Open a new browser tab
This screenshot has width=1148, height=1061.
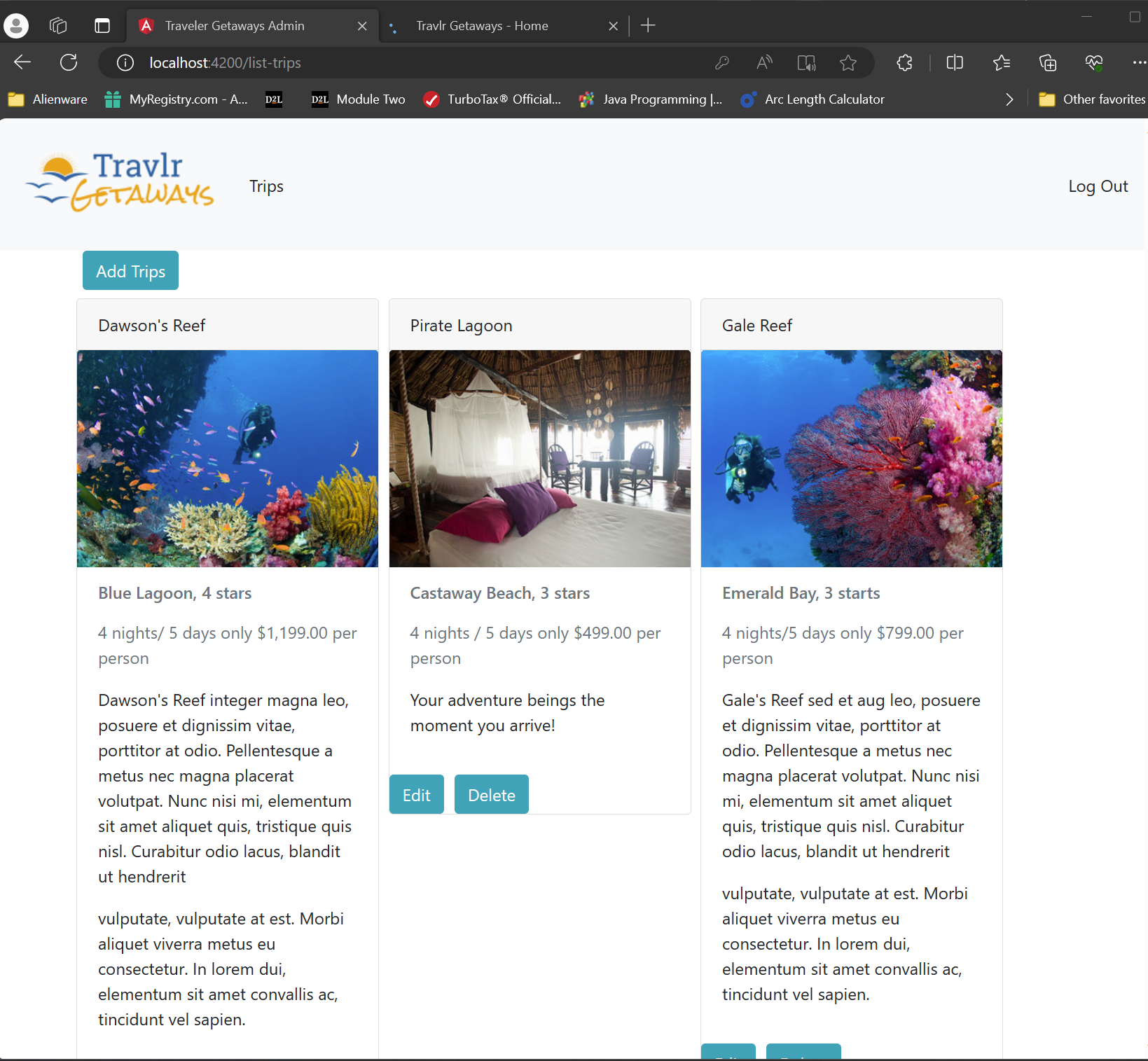tap(649, 26)
